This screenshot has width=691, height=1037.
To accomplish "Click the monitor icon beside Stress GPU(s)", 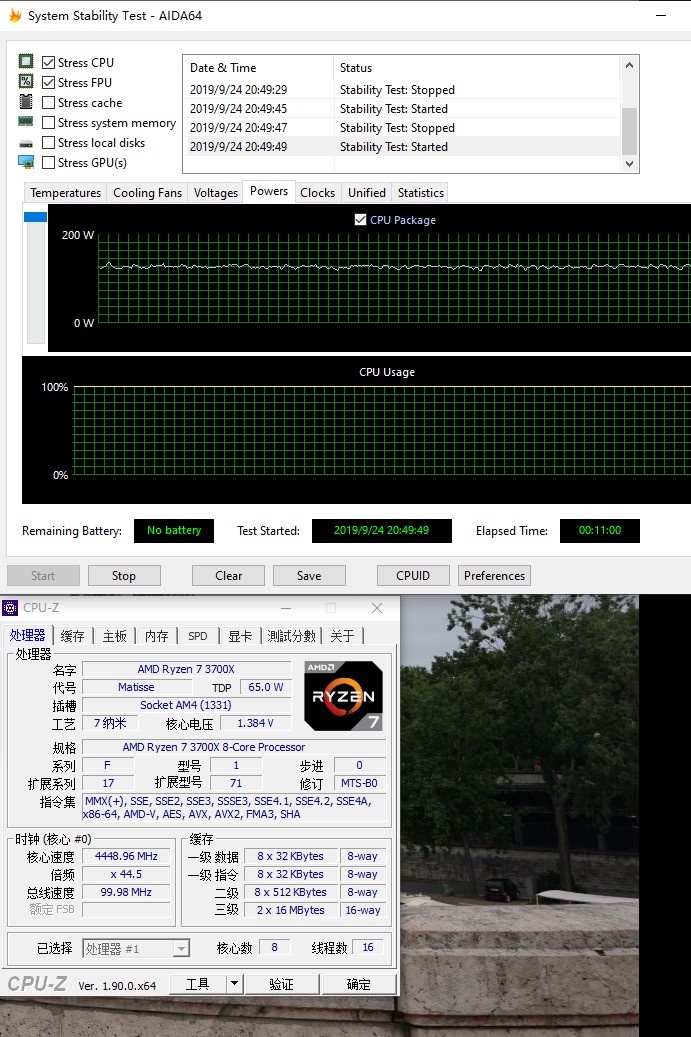I will pyautogui.click(x=26, y=162).
